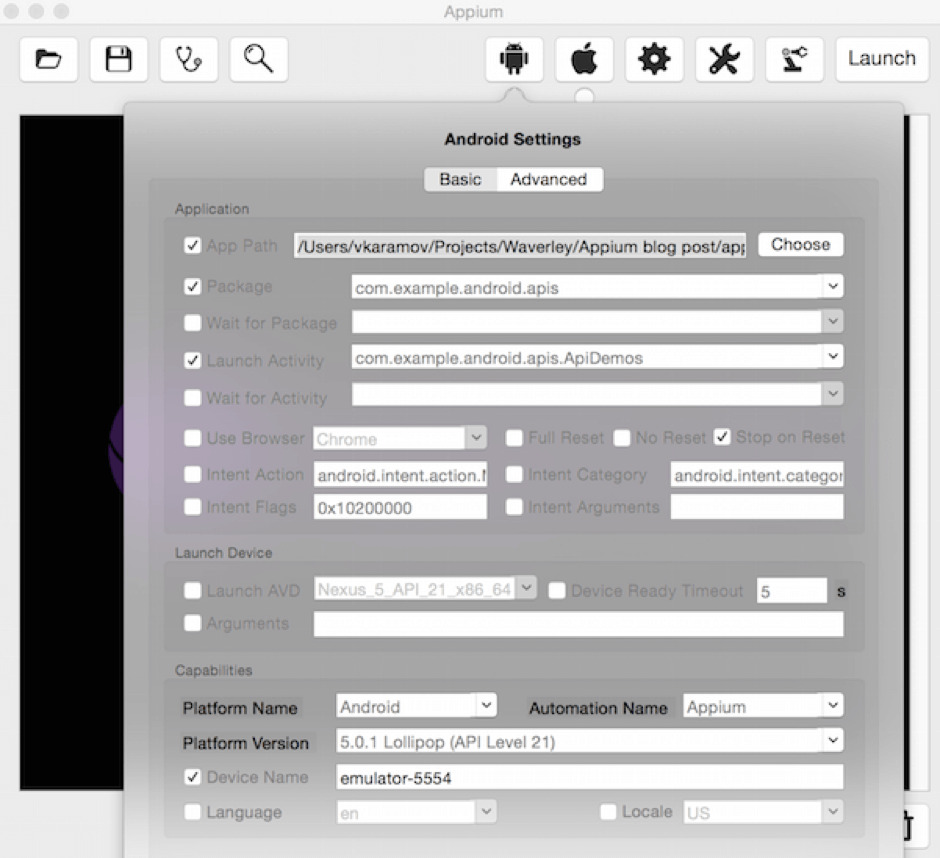Enable the Launch Device Arguments checkbox
Screen dimensions: 940x858
192,624
